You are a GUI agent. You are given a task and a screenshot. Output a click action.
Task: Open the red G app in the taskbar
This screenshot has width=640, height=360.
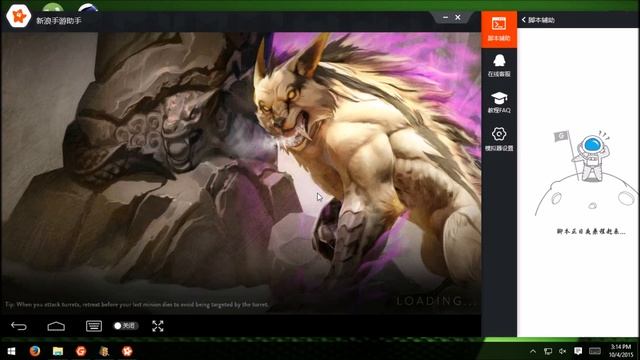(x=81, y=351)
